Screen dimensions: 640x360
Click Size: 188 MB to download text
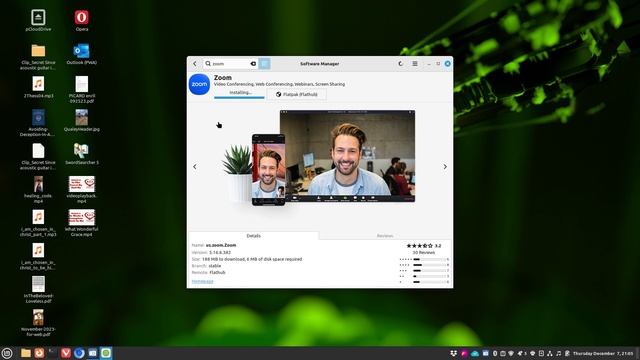[247, 259]
